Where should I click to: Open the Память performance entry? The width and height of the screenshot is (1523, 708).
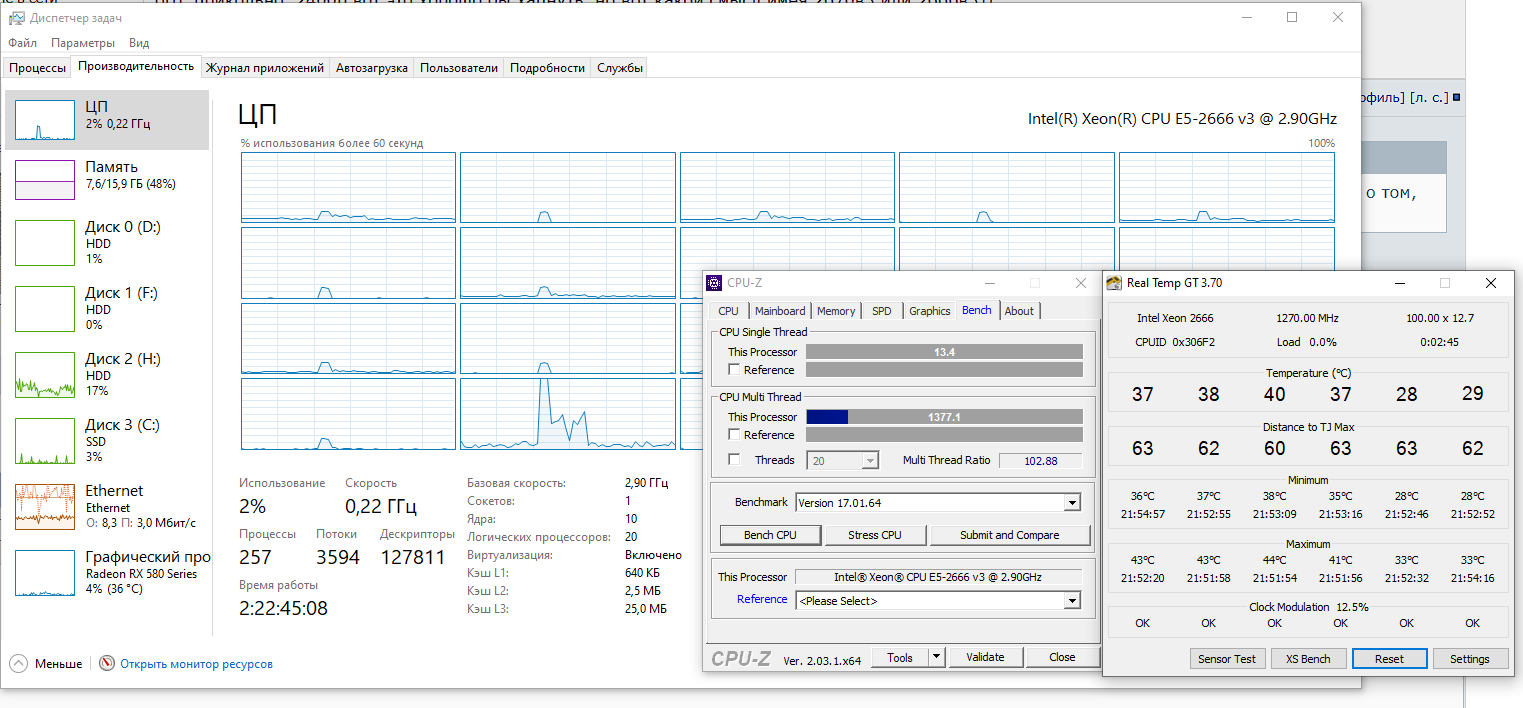coord(108,179)
